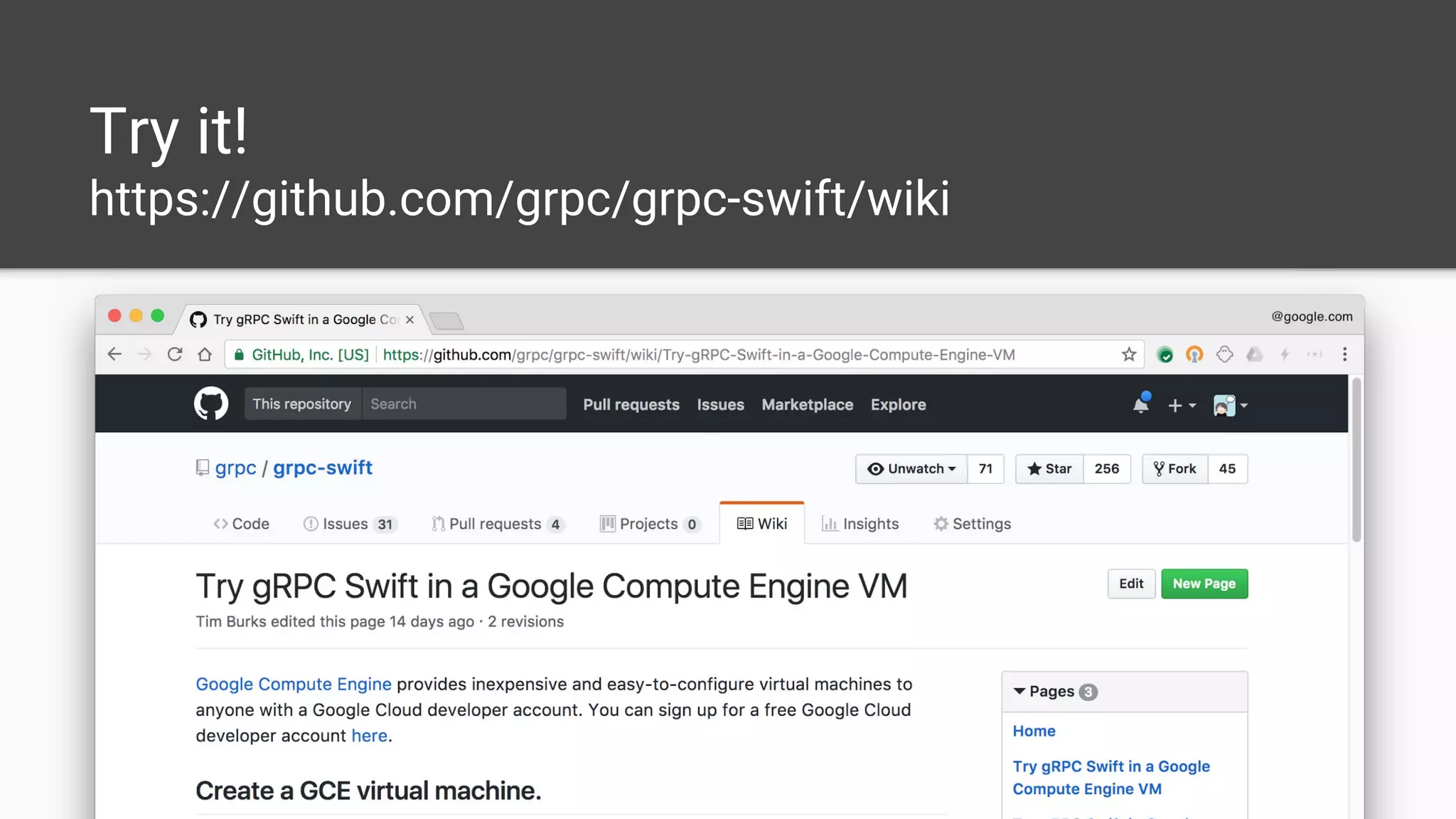Click Issues in top navigation
The height and width of the screenshot is (819, 1456).
tap(720, 405)
